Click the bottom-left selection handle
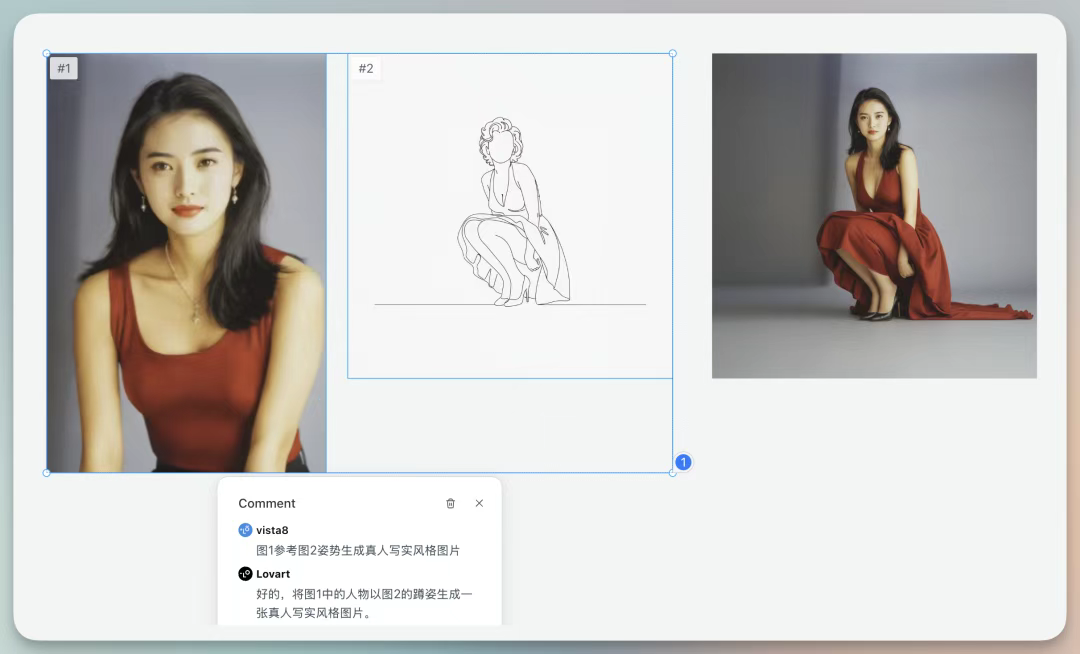The image size is (1080, 654). [x=47, y=472]
